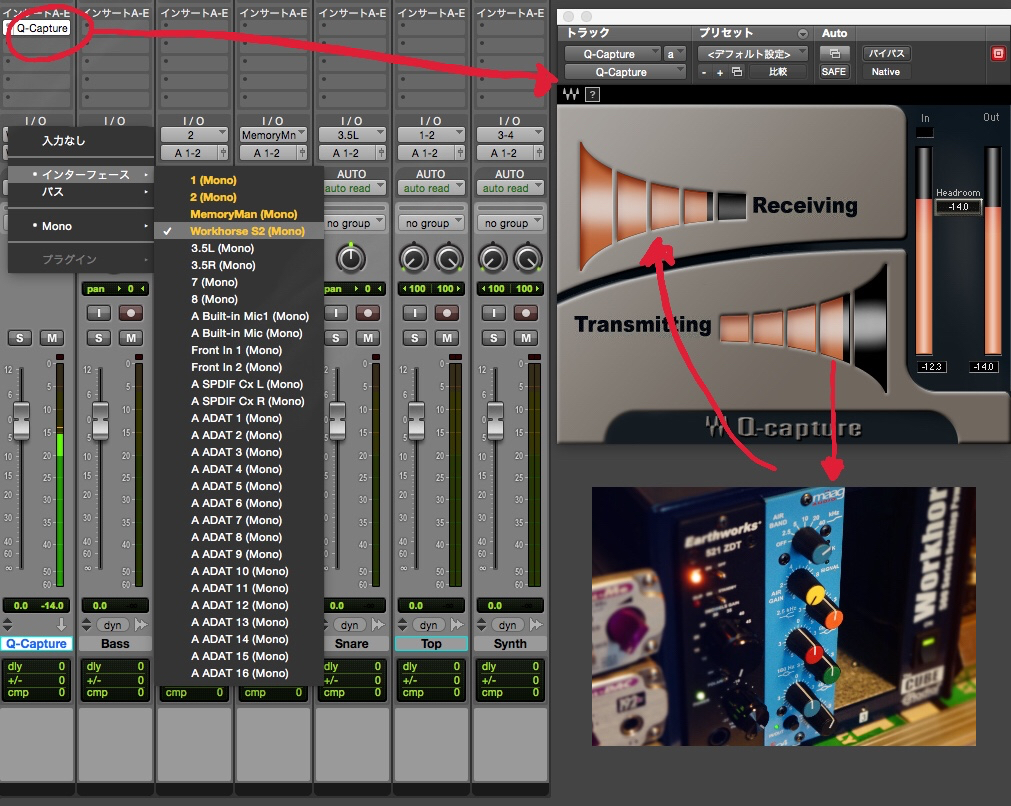The width and height of the screenshot is (1011, 806).
Task: Choose A ADAT 16 (Mono) input
Action: pos(239,673)
